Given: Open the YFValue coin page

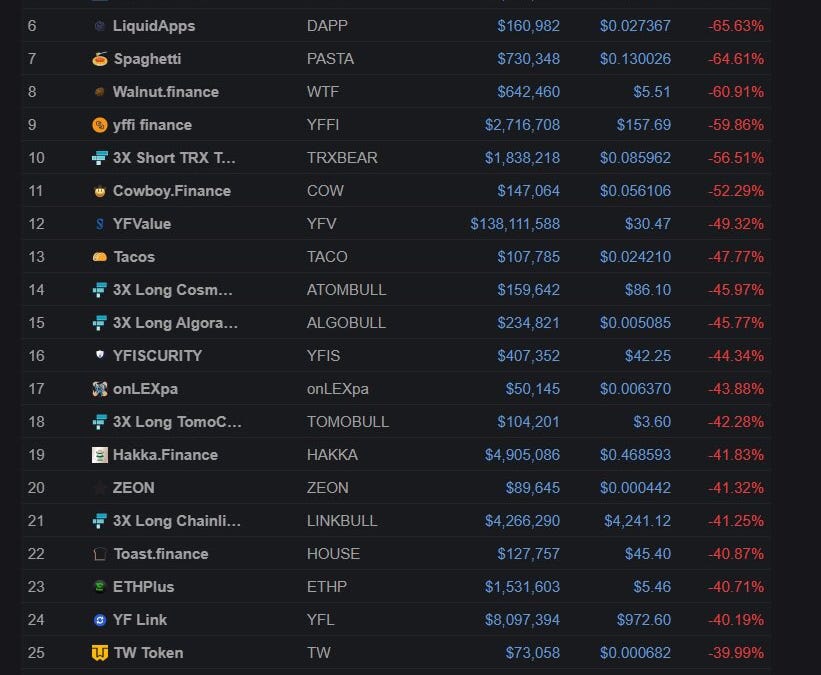Looking at the screenshot, I should point(142,224).
